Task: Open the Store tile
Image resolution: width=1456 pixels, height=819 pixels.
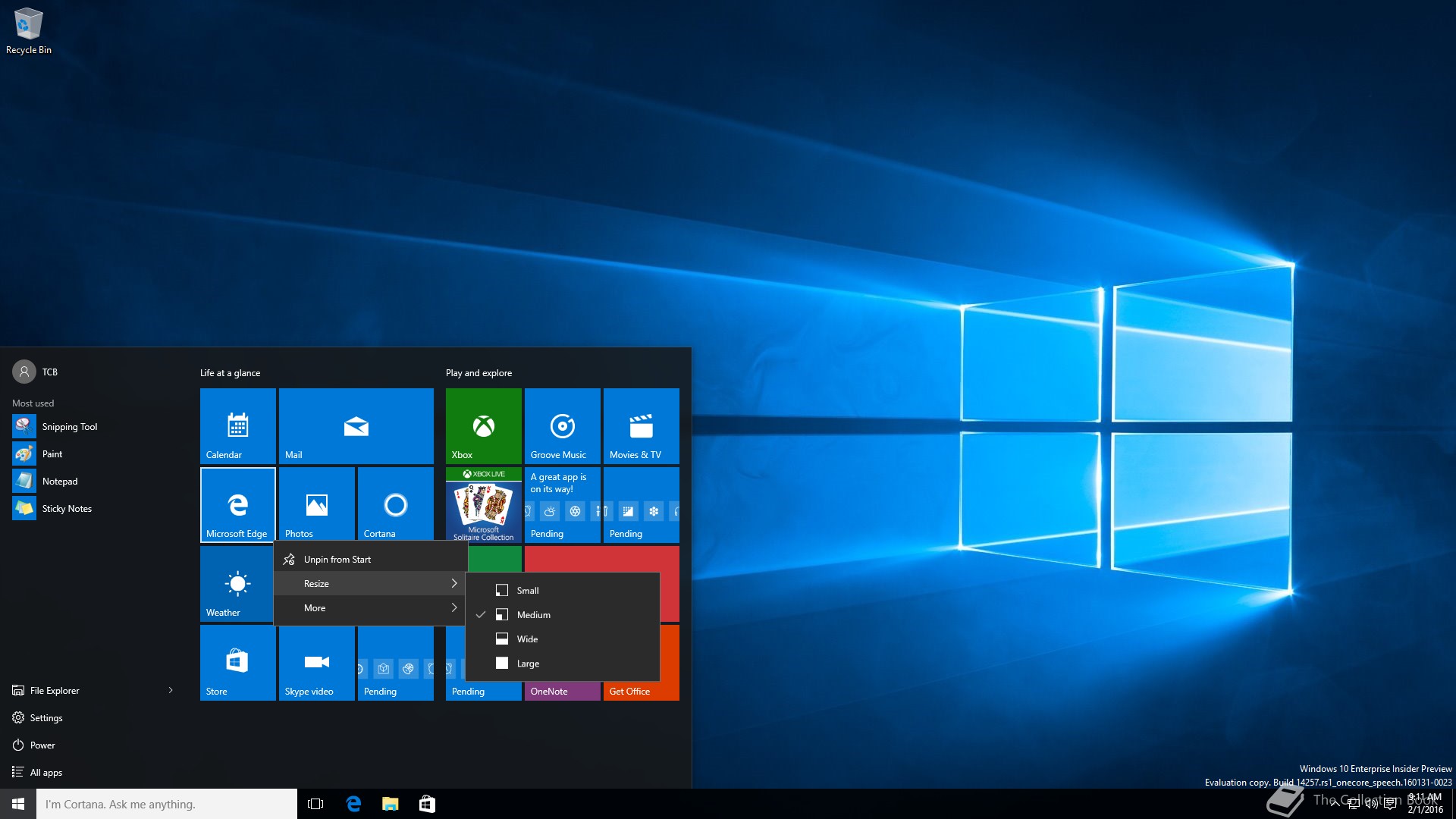Action: (237, 662)
